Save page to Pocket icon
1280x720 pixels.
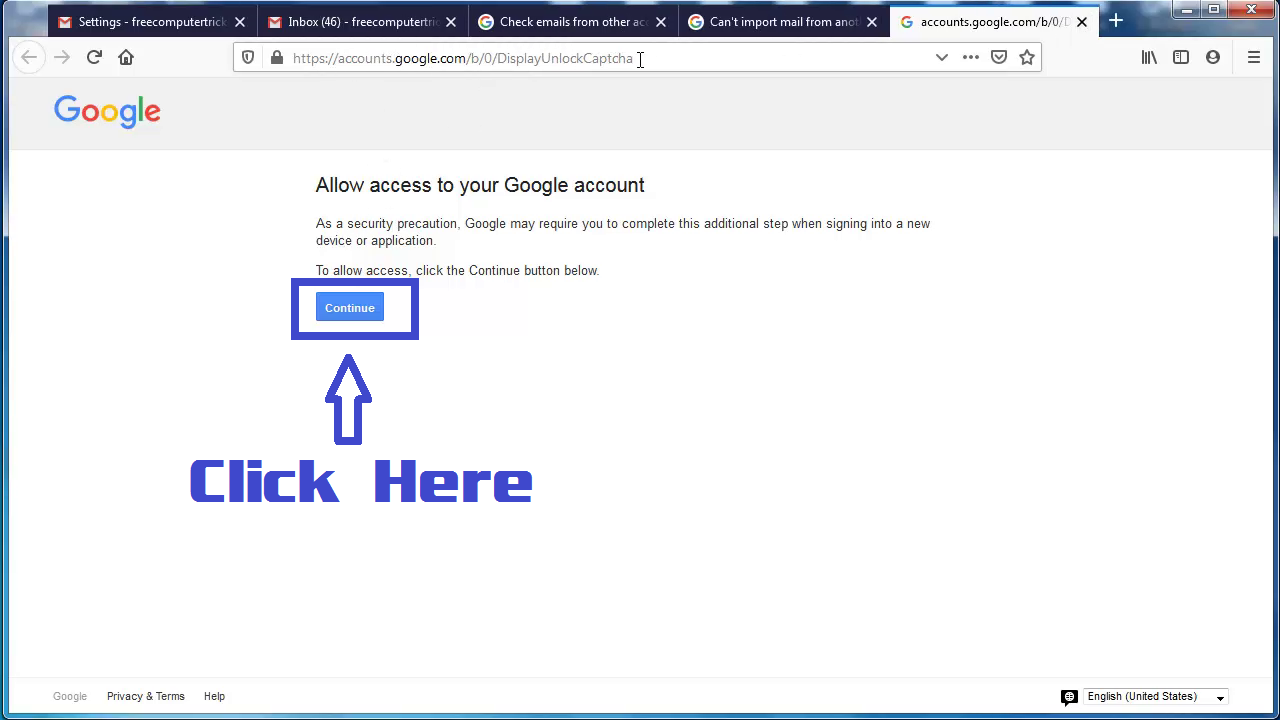(x=998, y=58)
